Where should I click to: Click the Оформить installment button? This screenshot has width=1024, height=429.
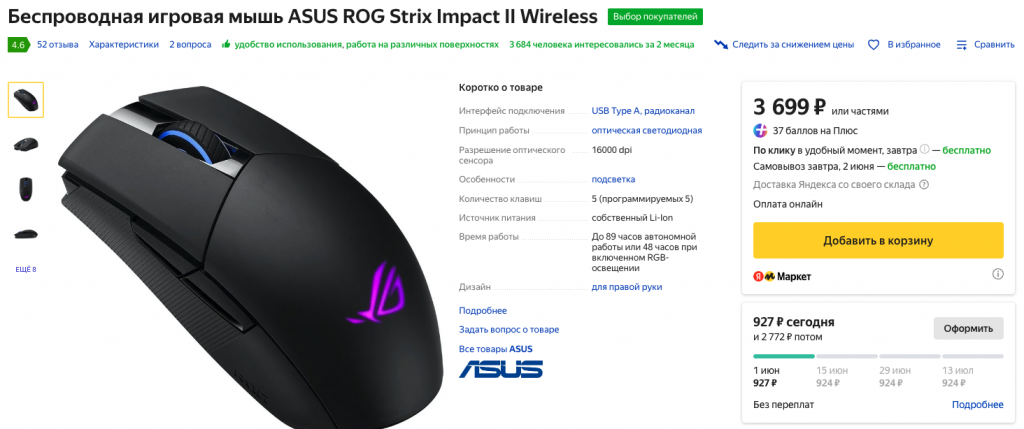(968, 328)
